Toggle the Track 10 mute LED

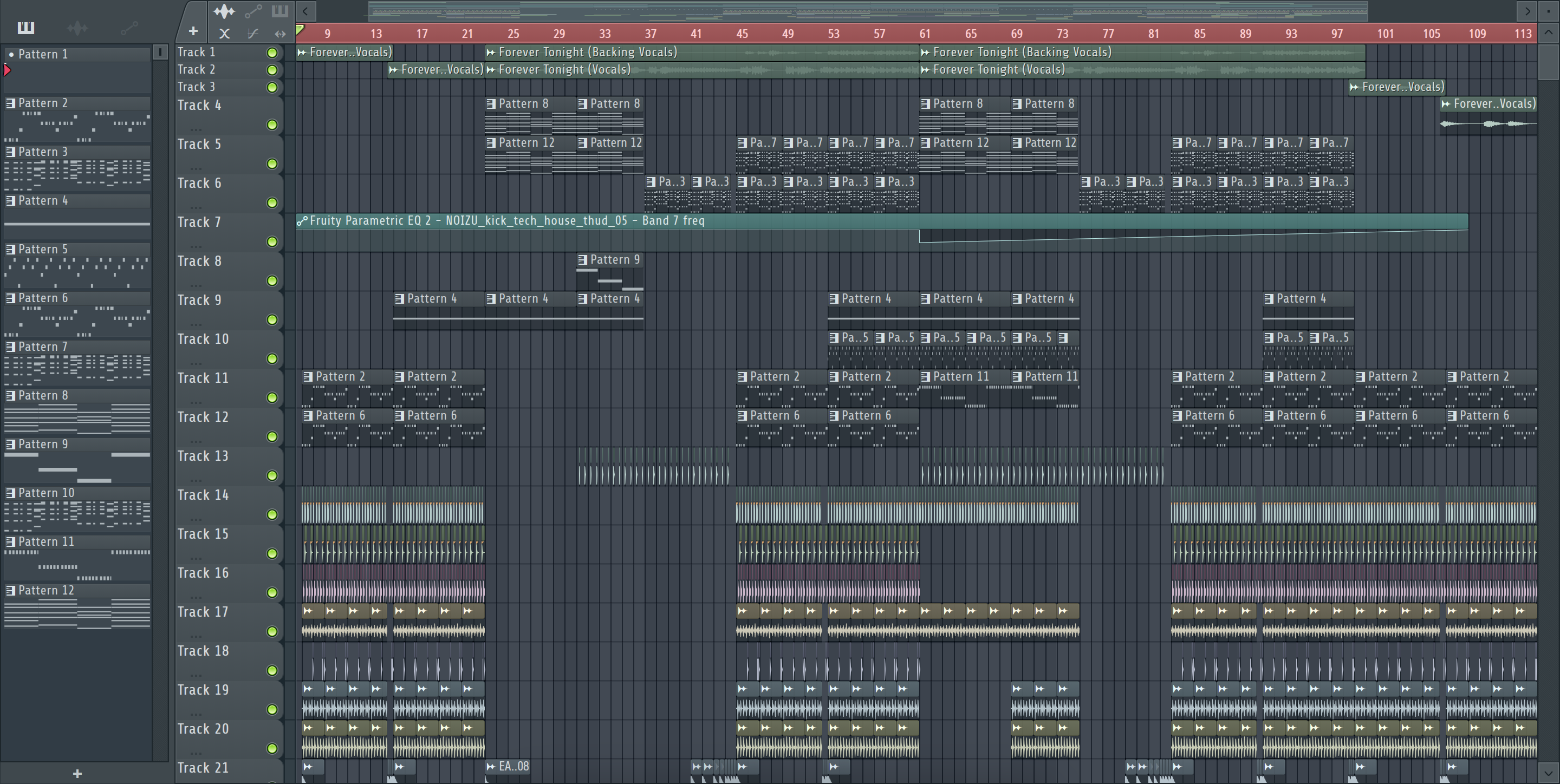[272, 359]
